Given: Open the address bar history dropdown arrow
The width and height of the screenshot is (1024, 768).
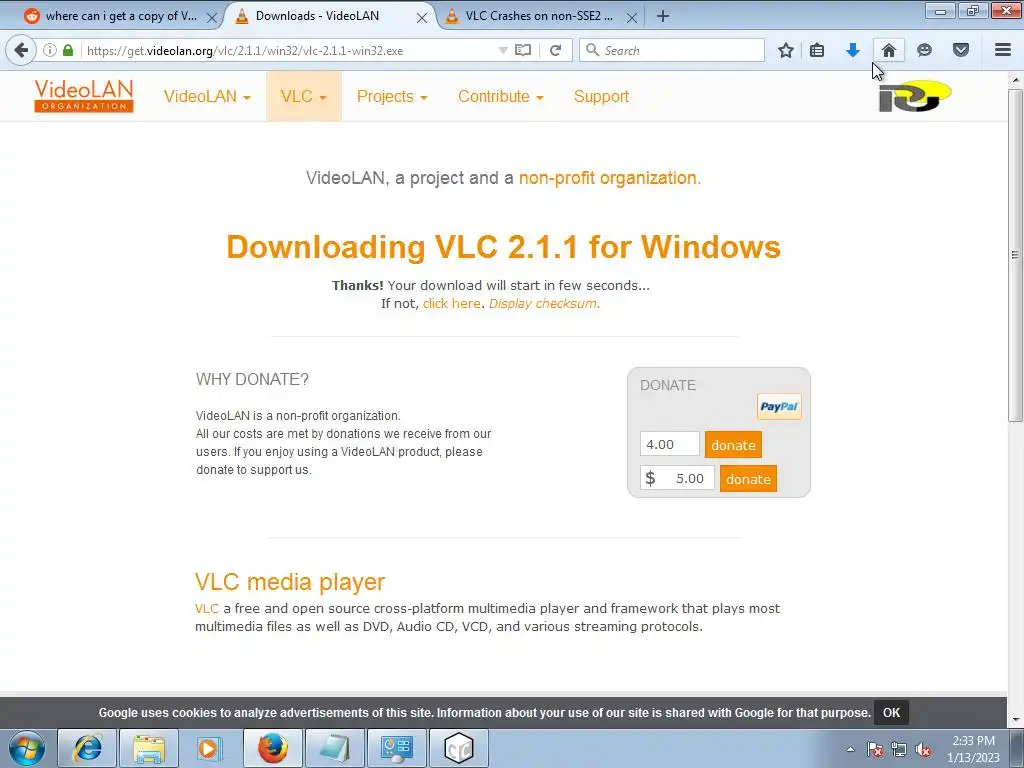Looking at the screenshot, I should pos(503,50).
